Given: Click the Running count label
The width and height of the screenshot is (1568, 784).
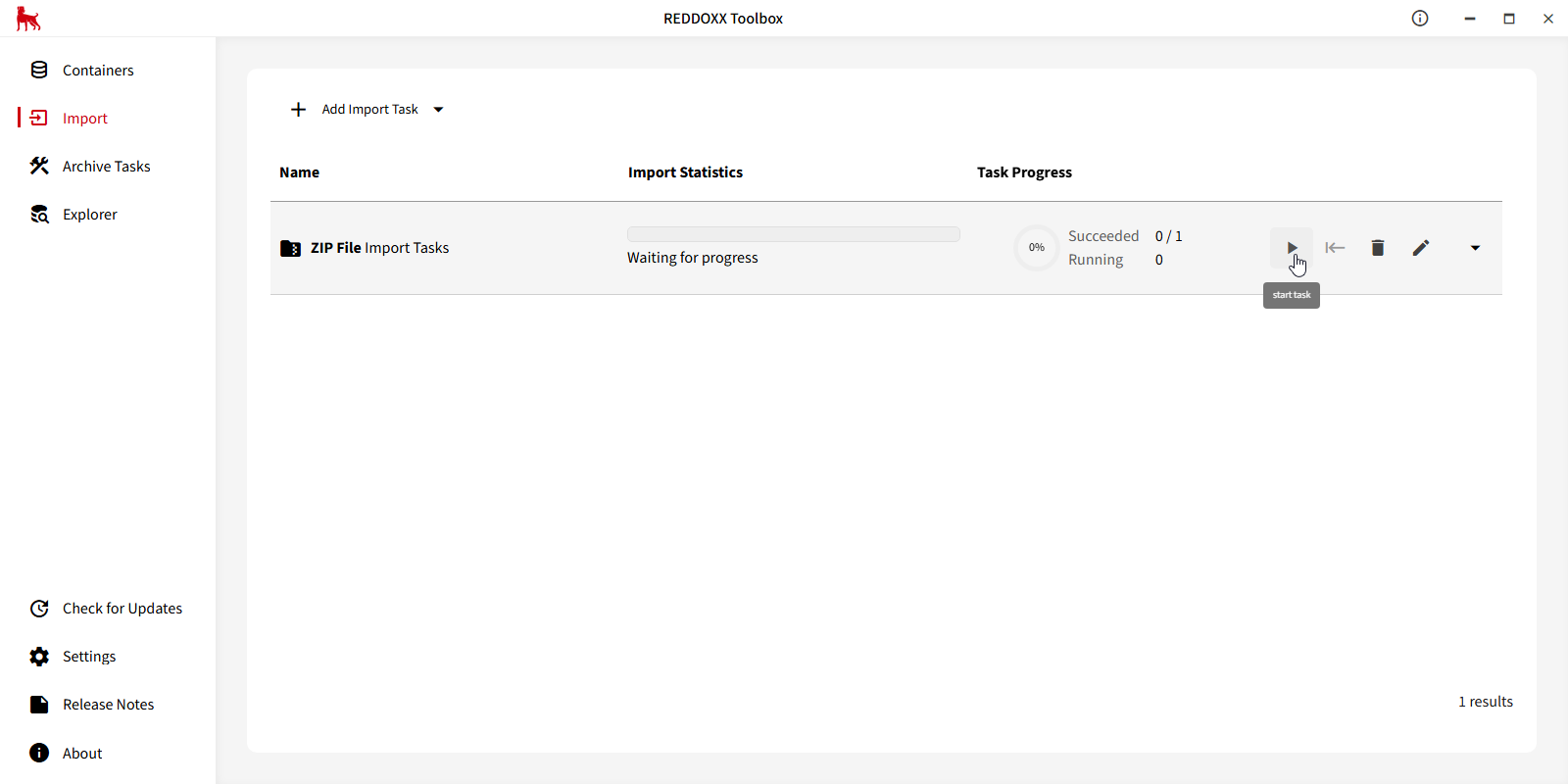Looking at the screenshot, I should click(1096, 260).
